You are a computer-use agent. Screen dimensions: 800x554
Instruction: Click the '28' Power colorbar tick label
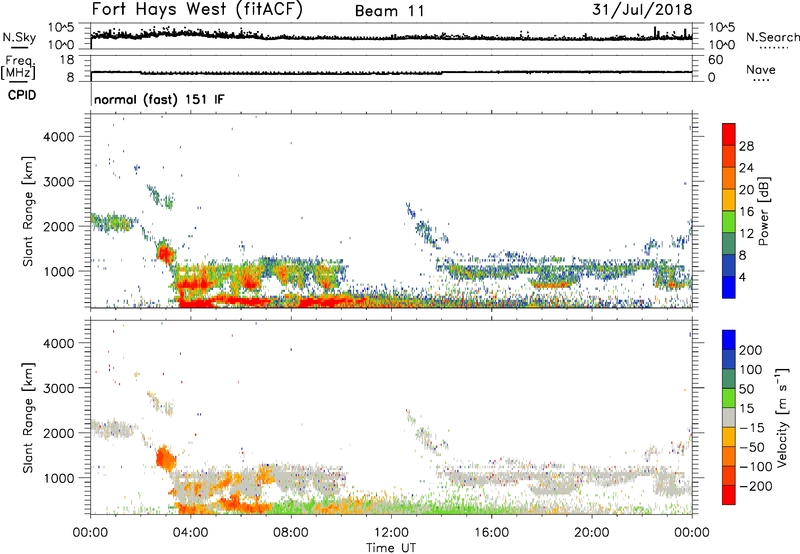pyautogui.click(x=746, y=146)
